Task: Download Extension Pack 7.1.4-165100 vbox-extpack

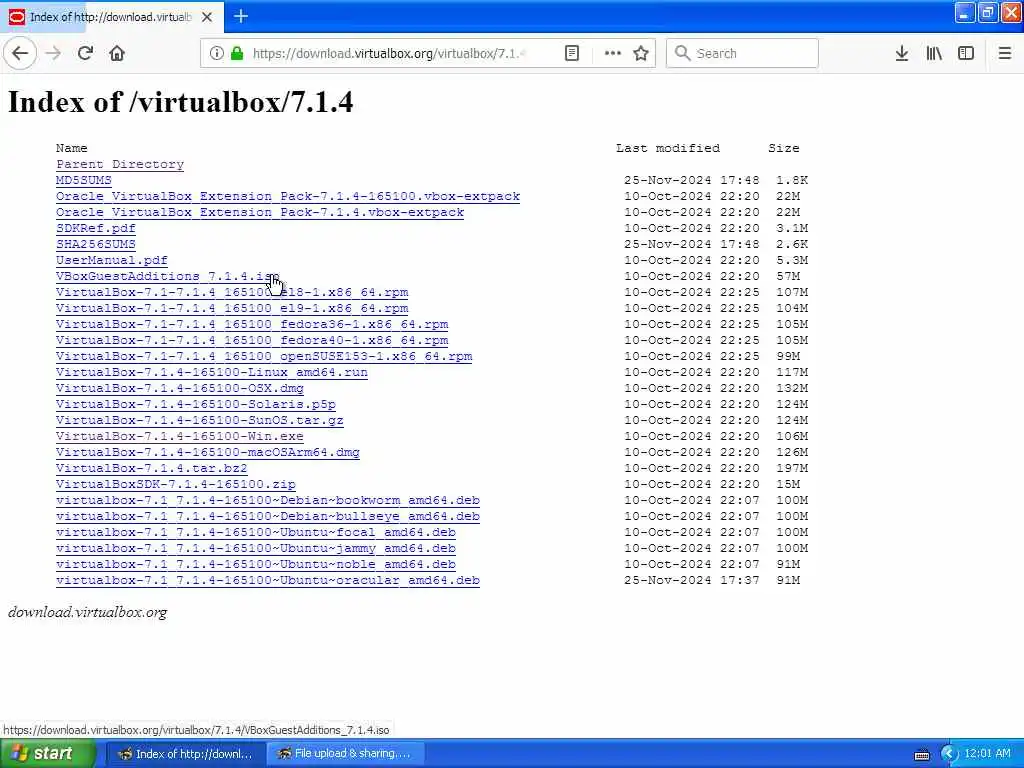Action: [288, 197]
